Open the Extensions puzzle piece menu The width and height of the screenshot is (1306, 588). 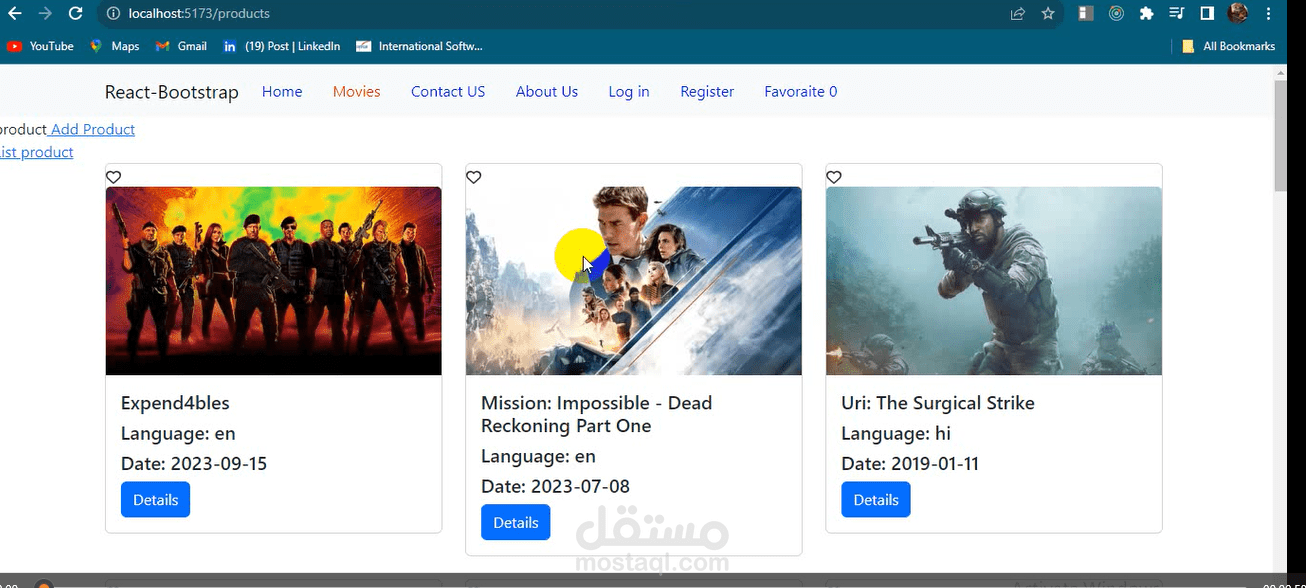(1147, 14)
